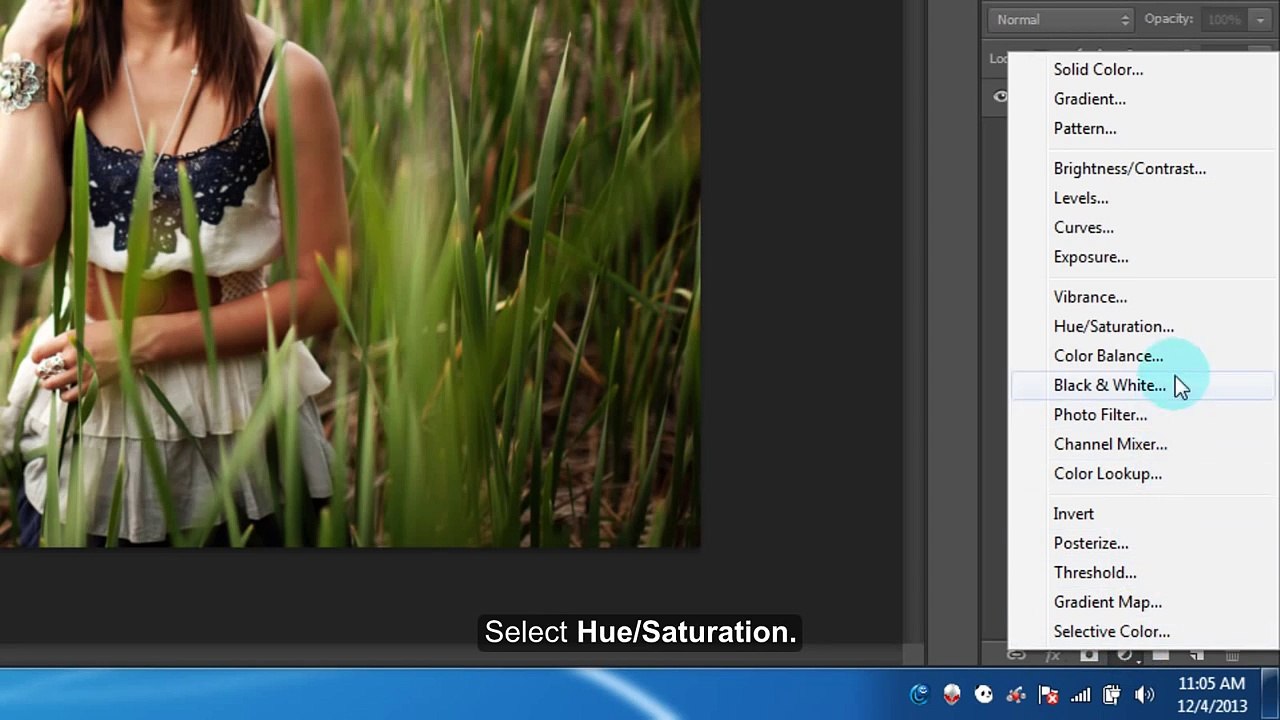Click the alien head tray icon
This screenshot has width=1280, height=720.
click(952, 694)
